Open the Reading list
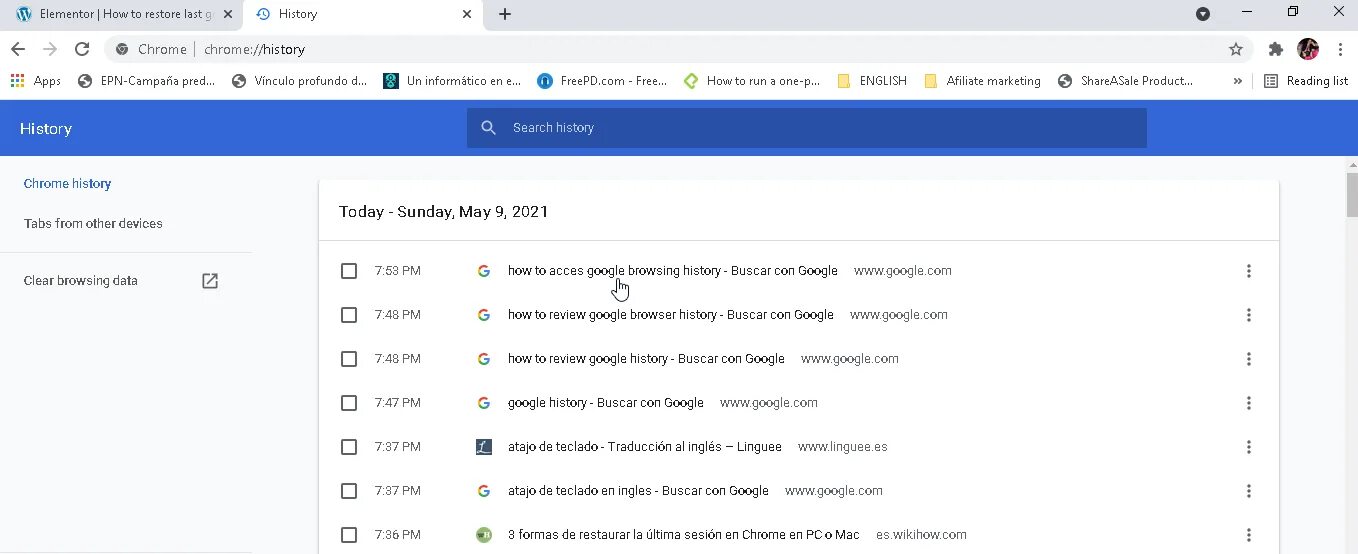1358x554 pixels. point(1306,81)
